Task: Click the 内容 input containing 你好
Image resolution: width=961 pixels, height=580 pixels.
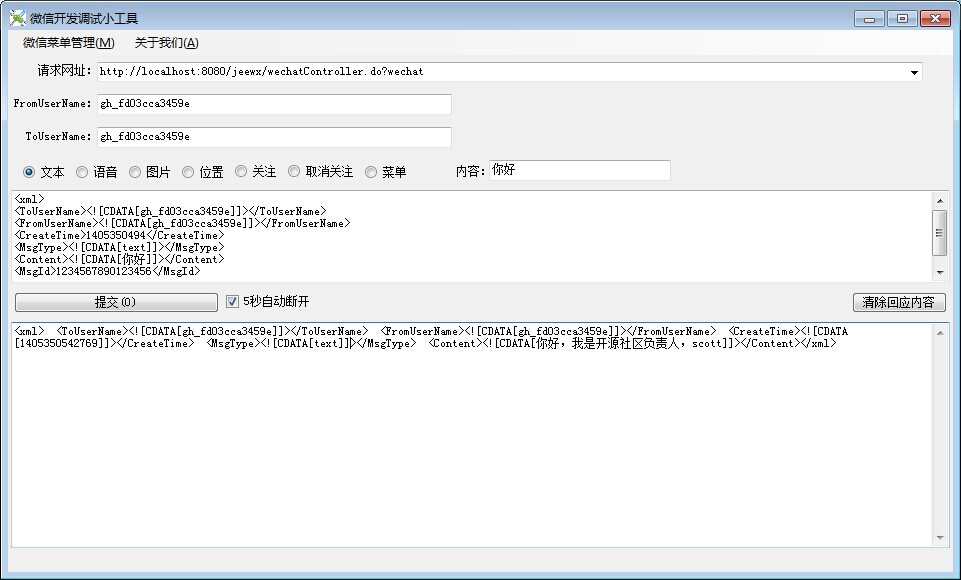Action: coord(580,170)
